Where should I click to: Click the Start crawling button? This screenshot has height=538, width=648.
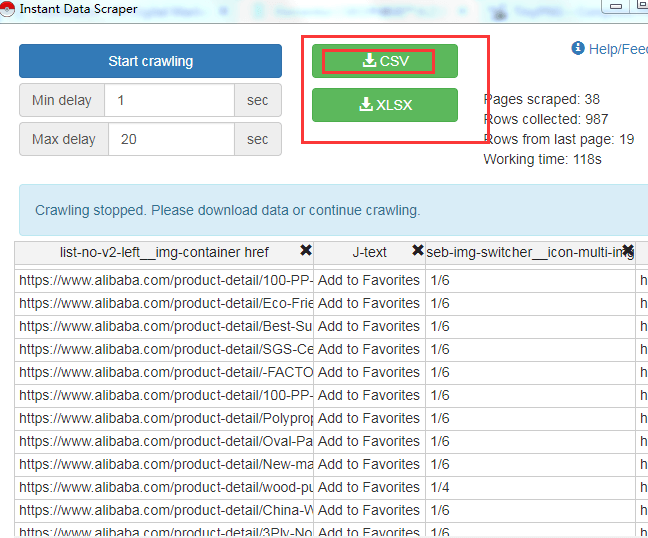tap(150, 61)
